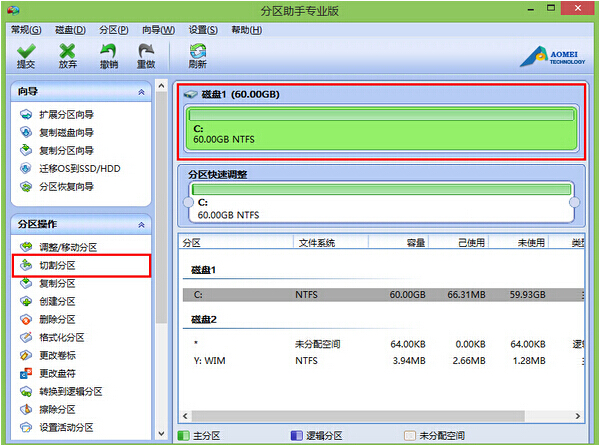The image size is (599, 445).
Task: Click the AOMEI Technology logo
Action: click(552, 57)
